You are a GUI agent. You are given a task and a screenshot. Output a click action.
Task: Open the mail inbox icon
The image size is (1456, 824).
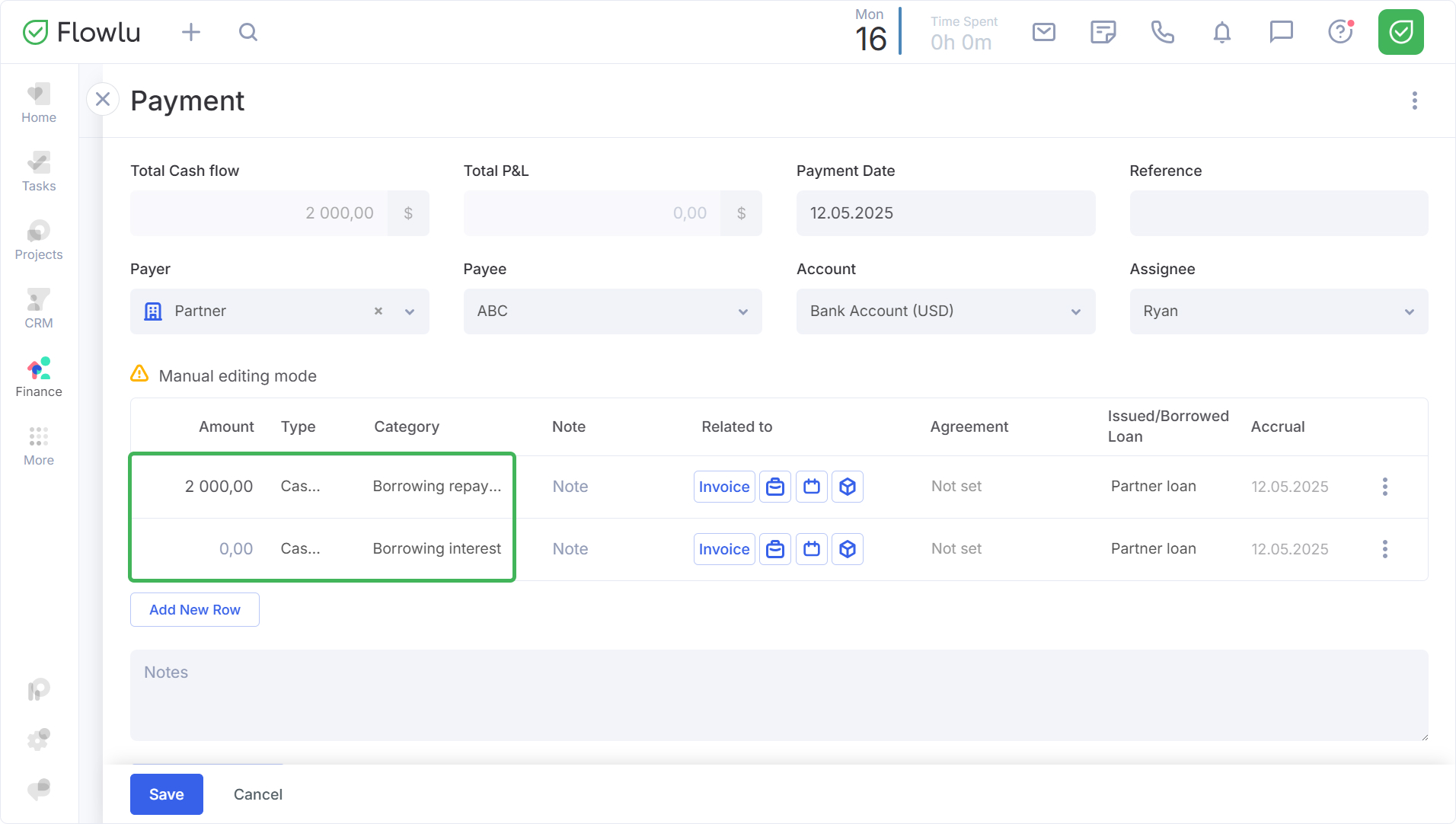[x=1043, y=32]
